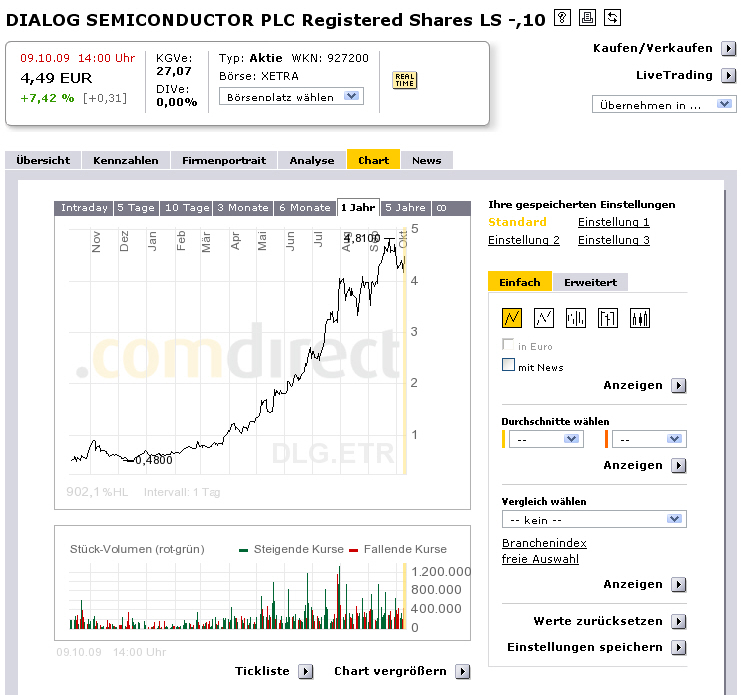Switch to the Erweitert settings tab
Viewport: 741px width, 695px height.
click(x=590, y=283)
